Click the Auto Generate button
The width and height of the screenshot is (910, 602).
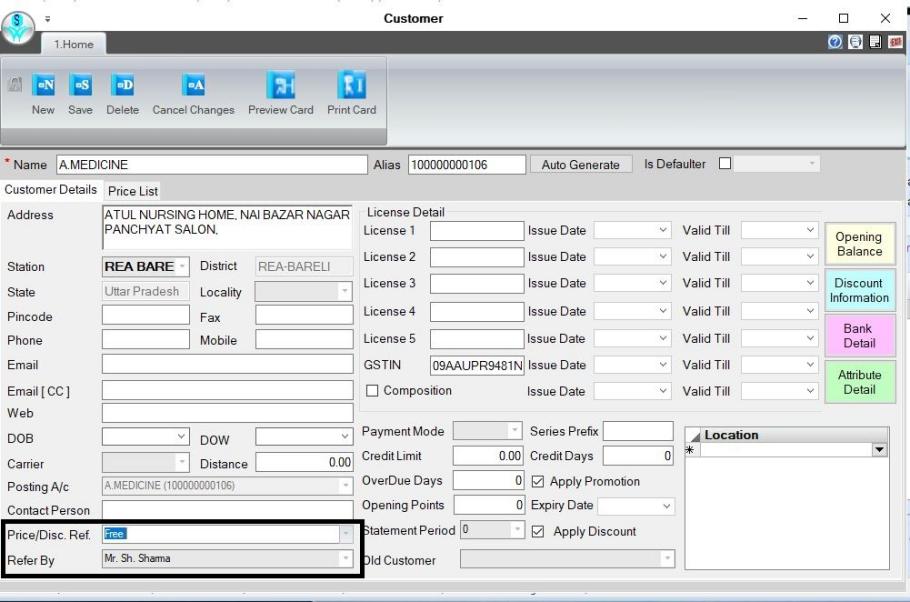pos(580,165)
